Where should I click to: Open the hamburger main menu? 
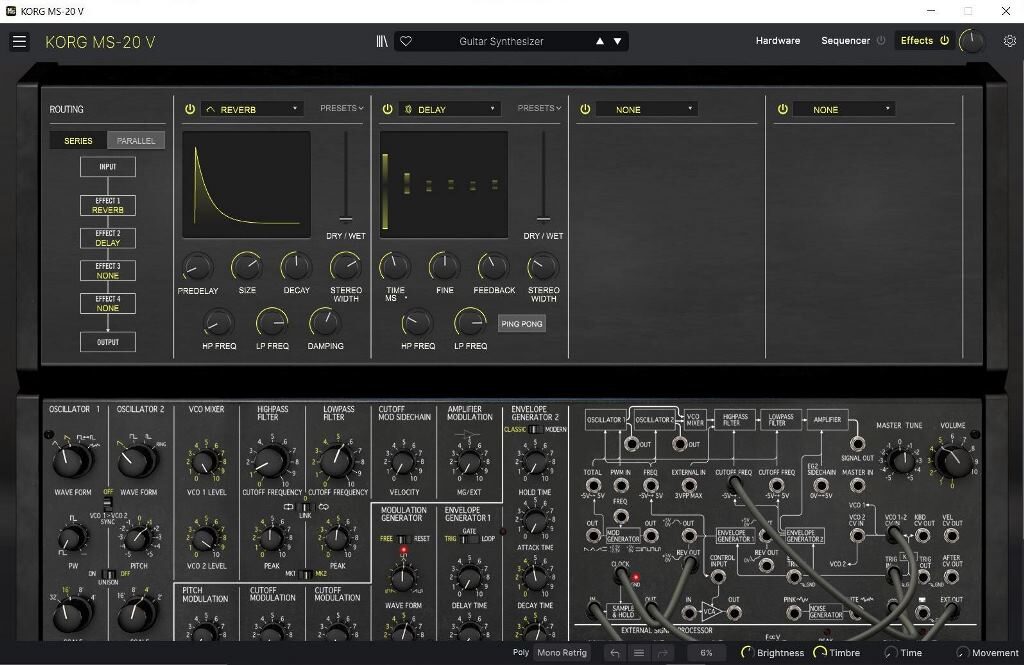(x=20, y=42)
